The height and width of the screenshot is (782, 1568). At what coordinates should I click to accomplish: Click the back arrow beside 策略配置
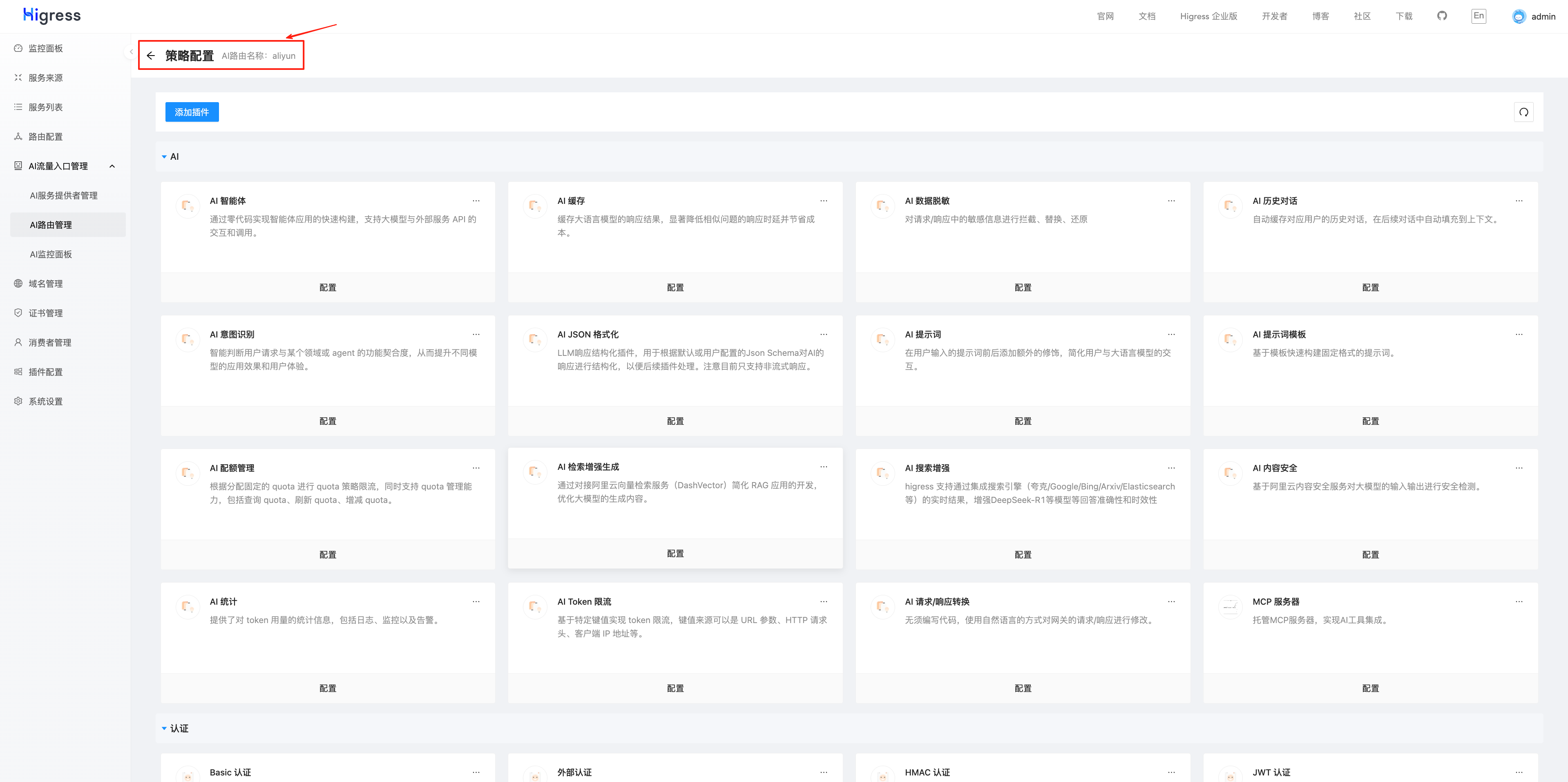(x=151, y=56)
